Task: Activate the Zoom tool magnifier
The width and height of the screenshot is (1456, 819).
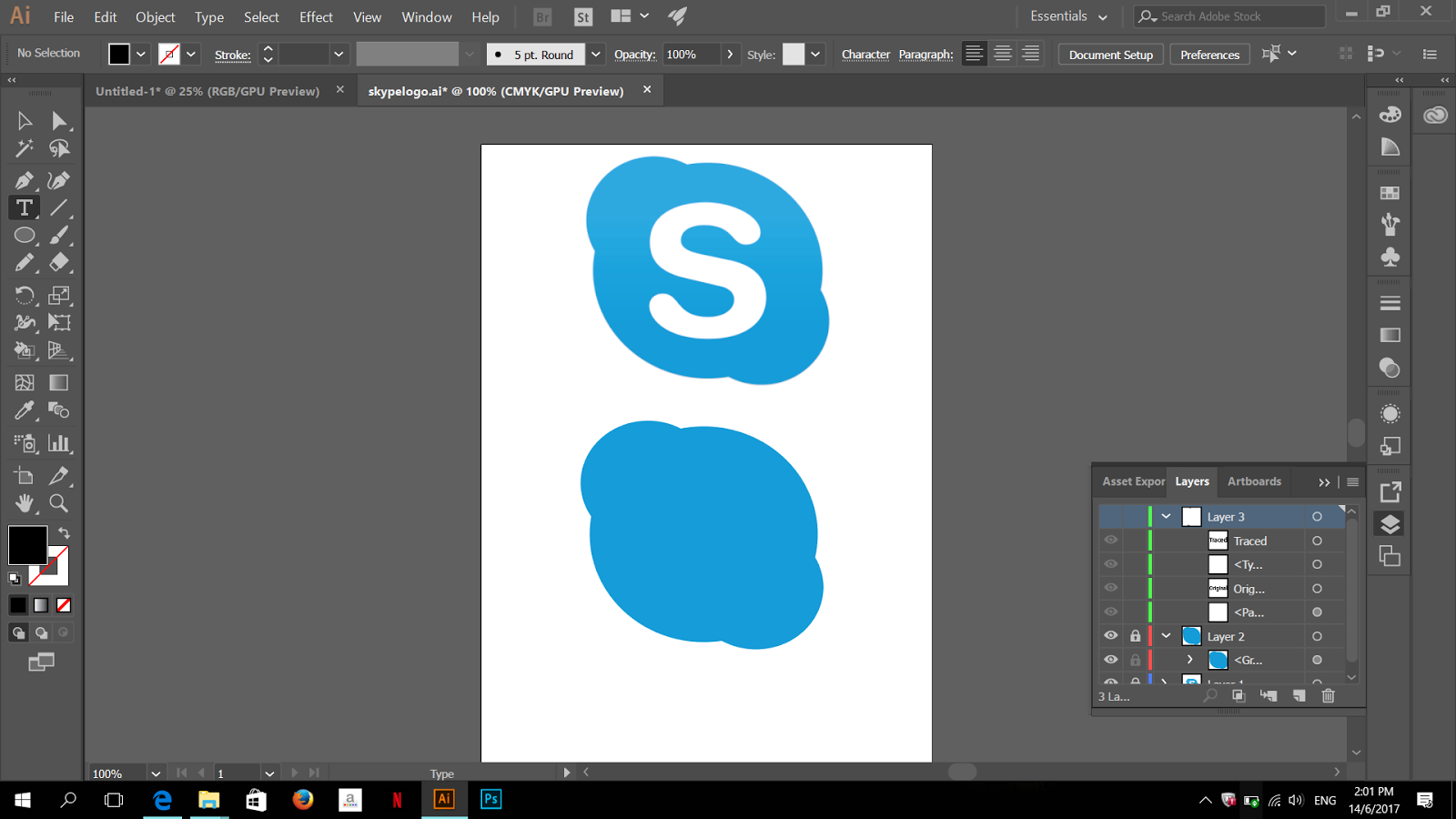Action: tap(59, 503)
